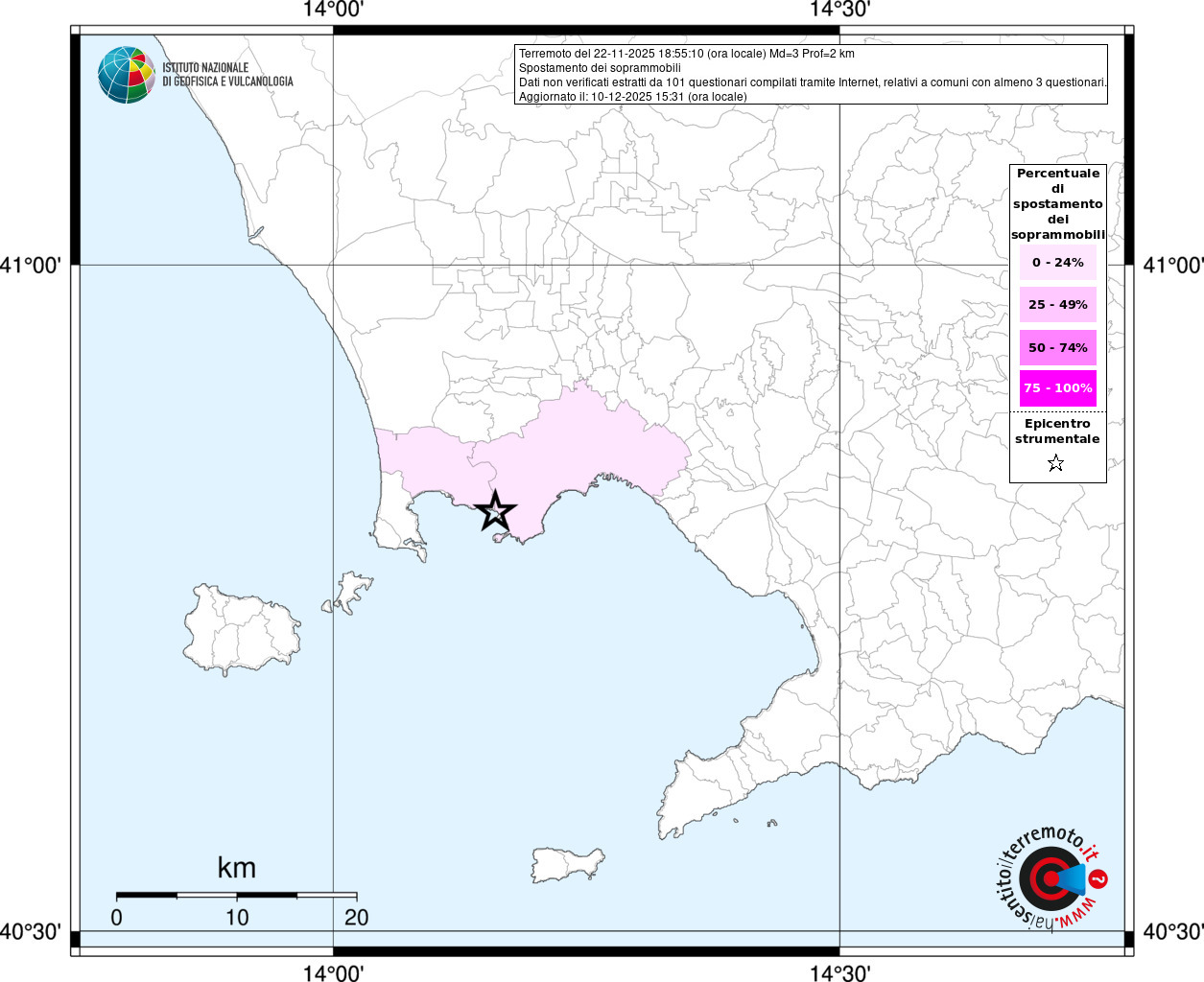Select the 25 - 49% legend swatch
The image size is (1204, 982).
pyautogui.click(x=1058, y=305)
